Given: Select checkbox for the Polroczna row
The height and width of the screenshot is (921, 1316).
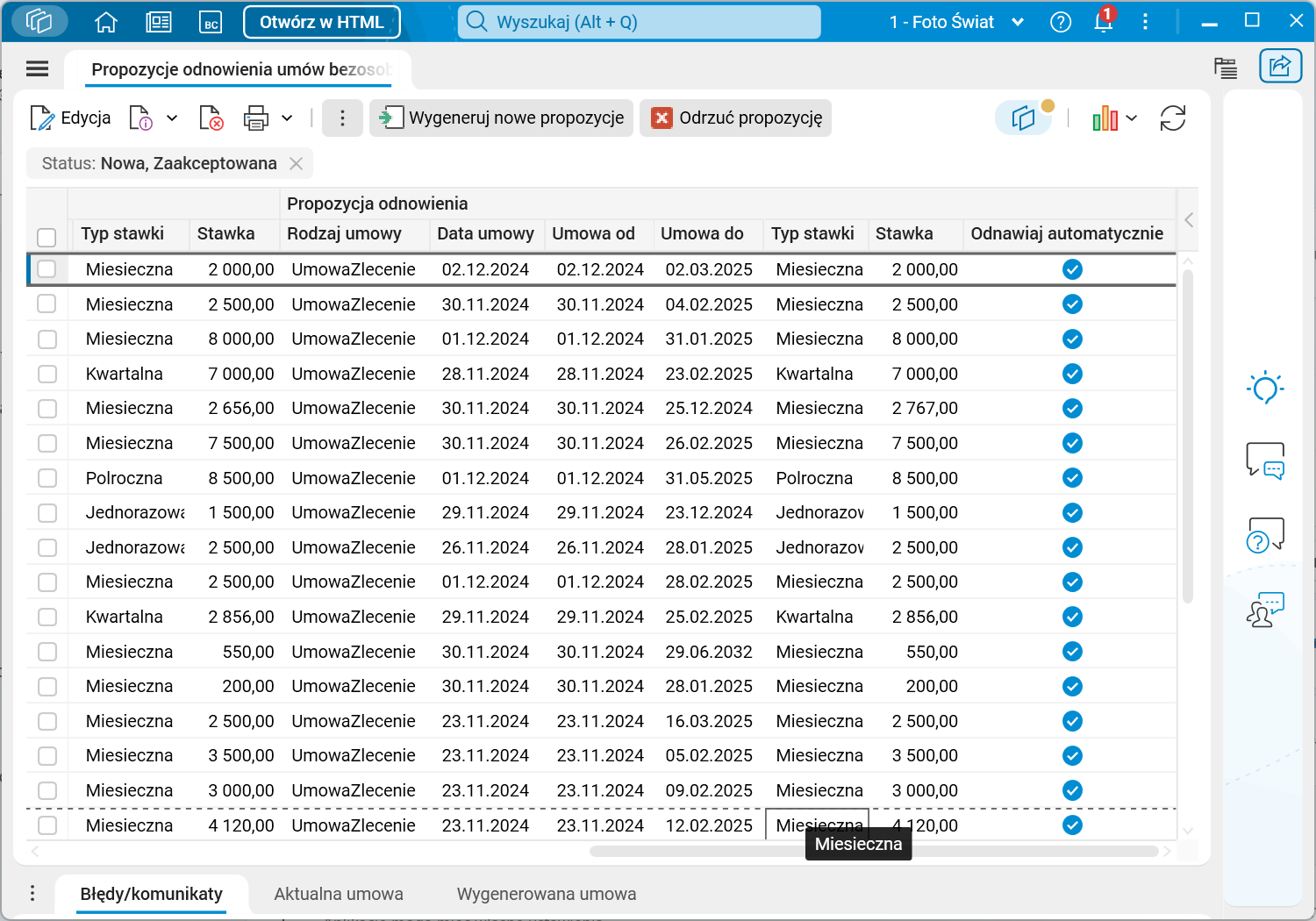Looking at the screenshot, I should click(47, 479).
